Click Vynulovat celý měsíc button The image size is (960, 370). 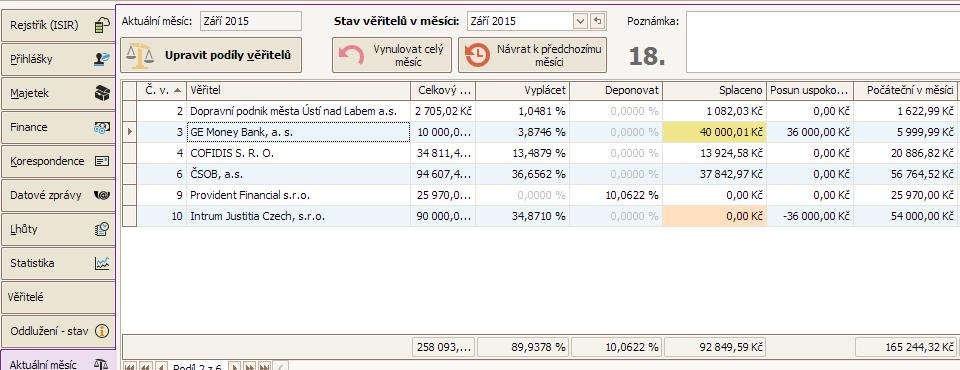(392, 55)
